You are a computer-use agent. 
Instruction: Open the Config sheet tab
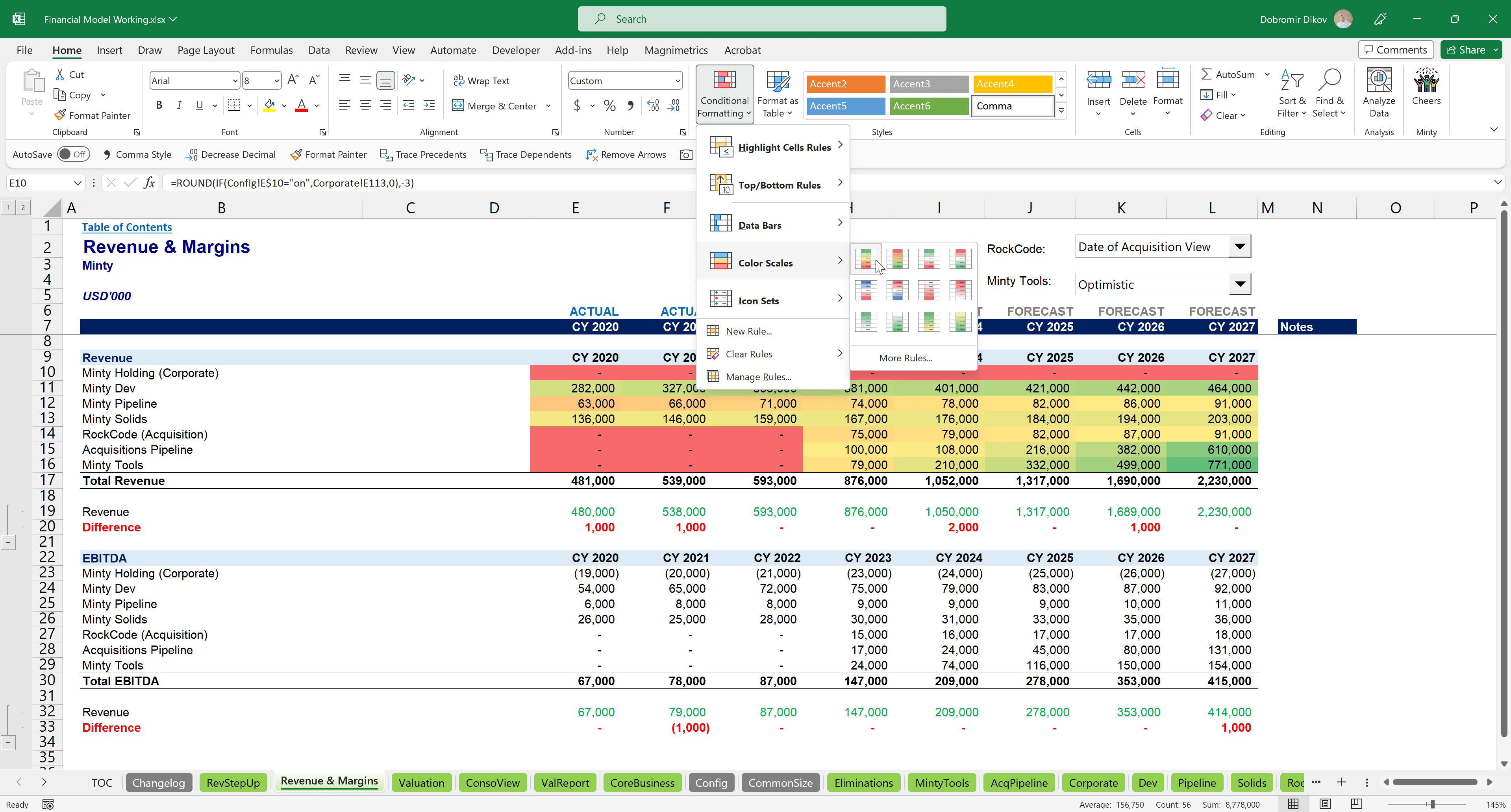click(x=711, y=782)
